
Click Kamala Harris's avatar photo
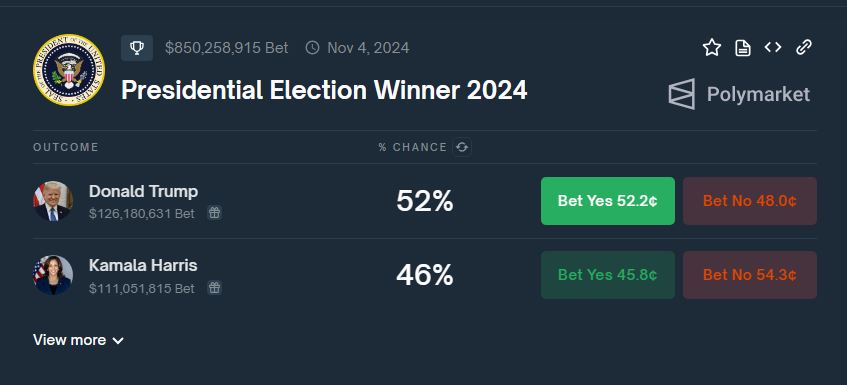pyautogui.click(x=52, y=275)
